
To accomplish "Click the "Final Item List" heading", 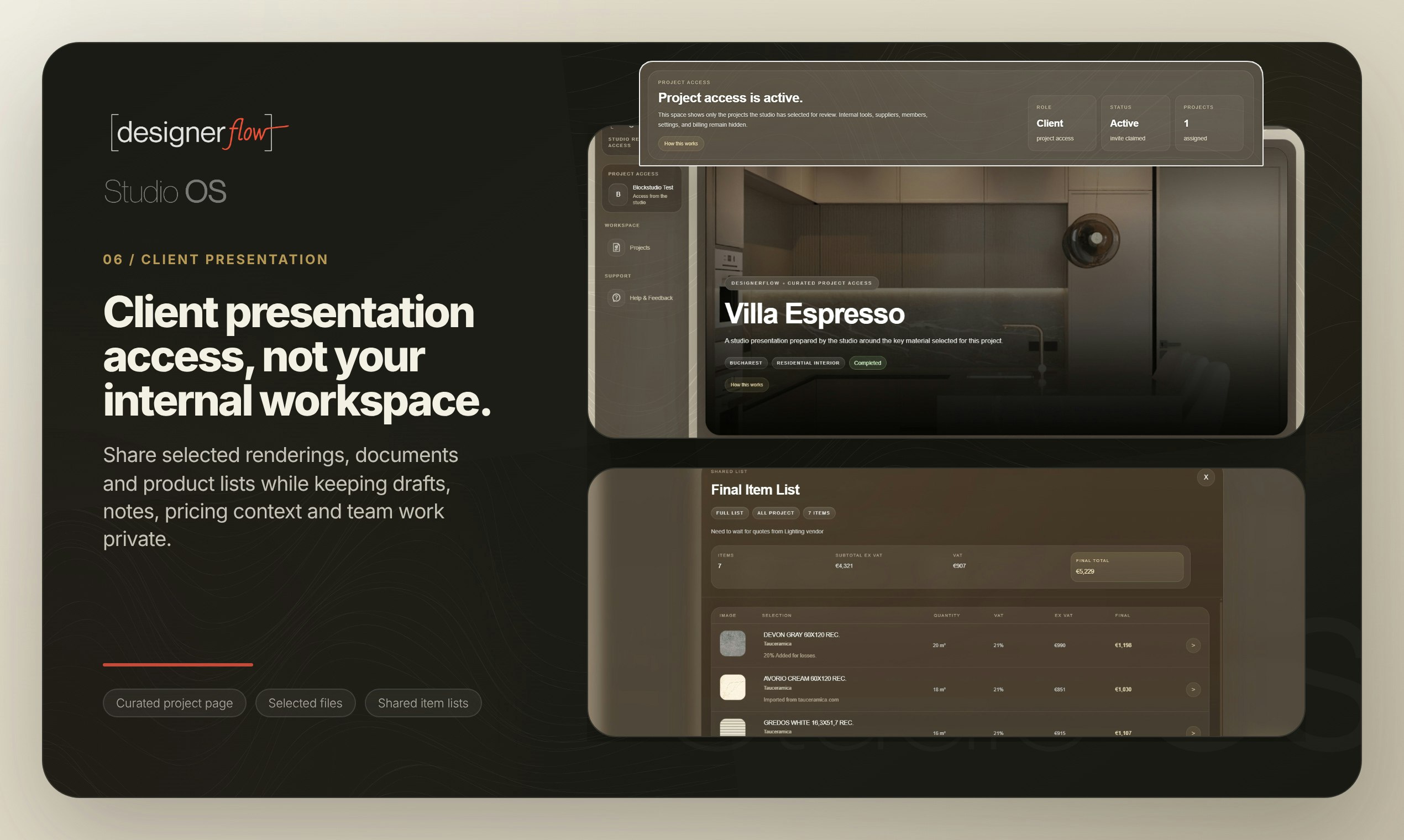I will (x=755, y=490).
